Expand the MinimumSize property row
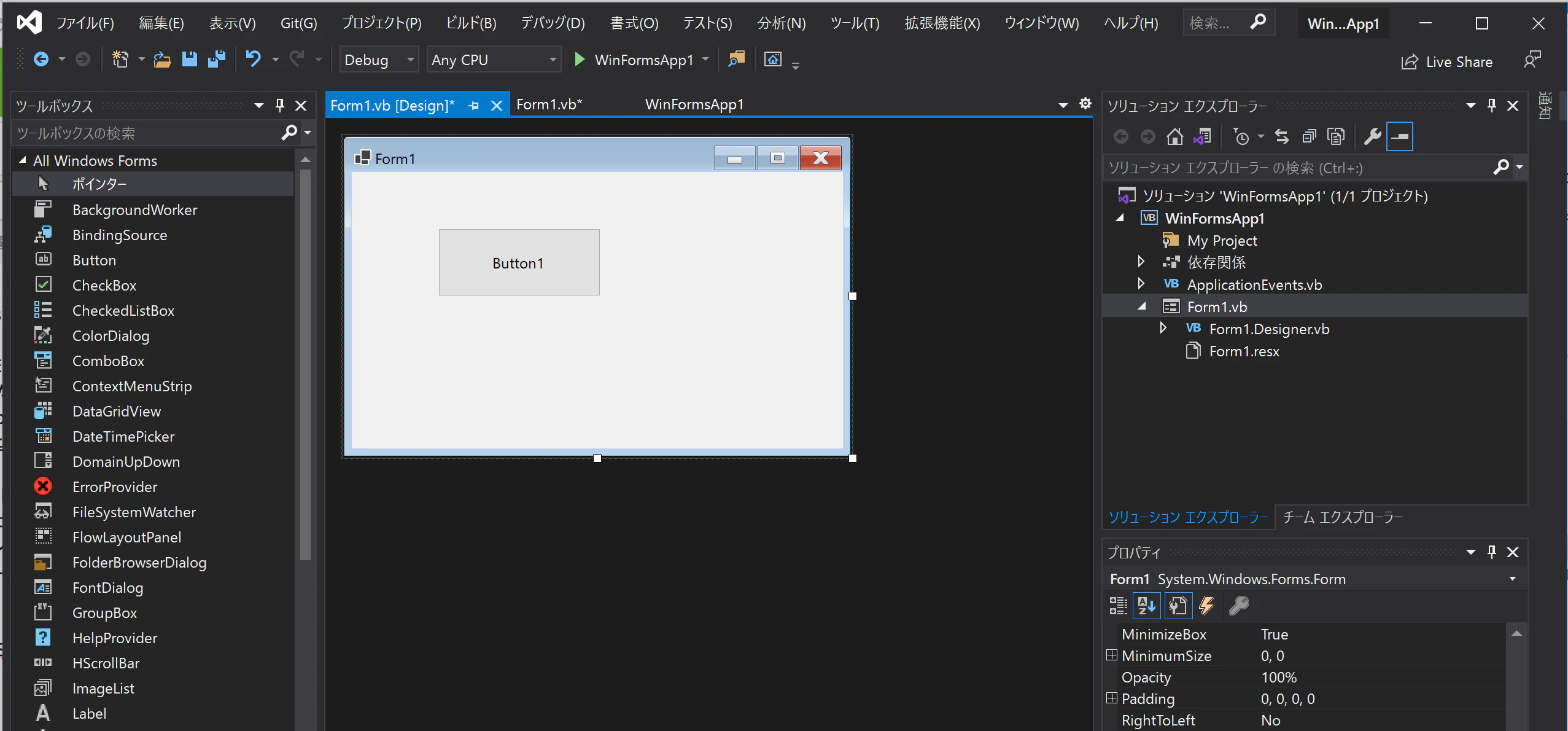Image resolution: width=1568 pixels, height=731 pixels. point(1111,655)
